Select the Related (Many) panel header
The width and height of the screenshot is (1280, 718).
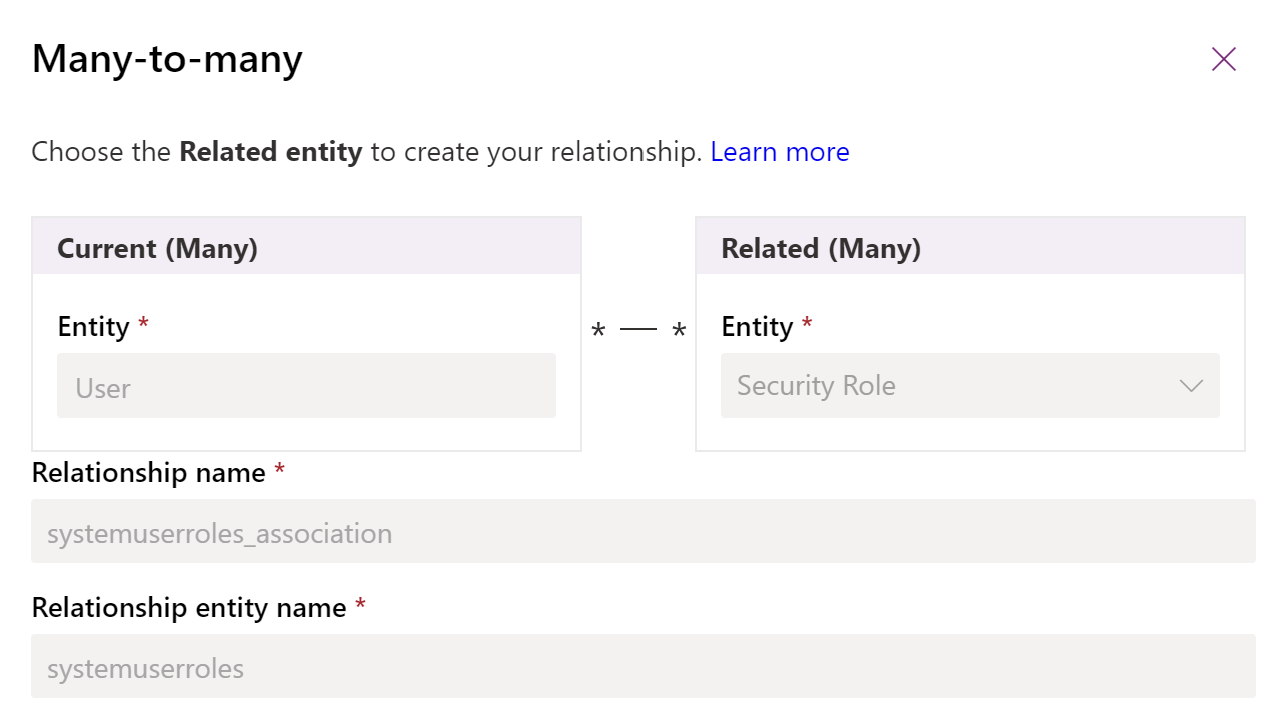[x=822, y=247]
